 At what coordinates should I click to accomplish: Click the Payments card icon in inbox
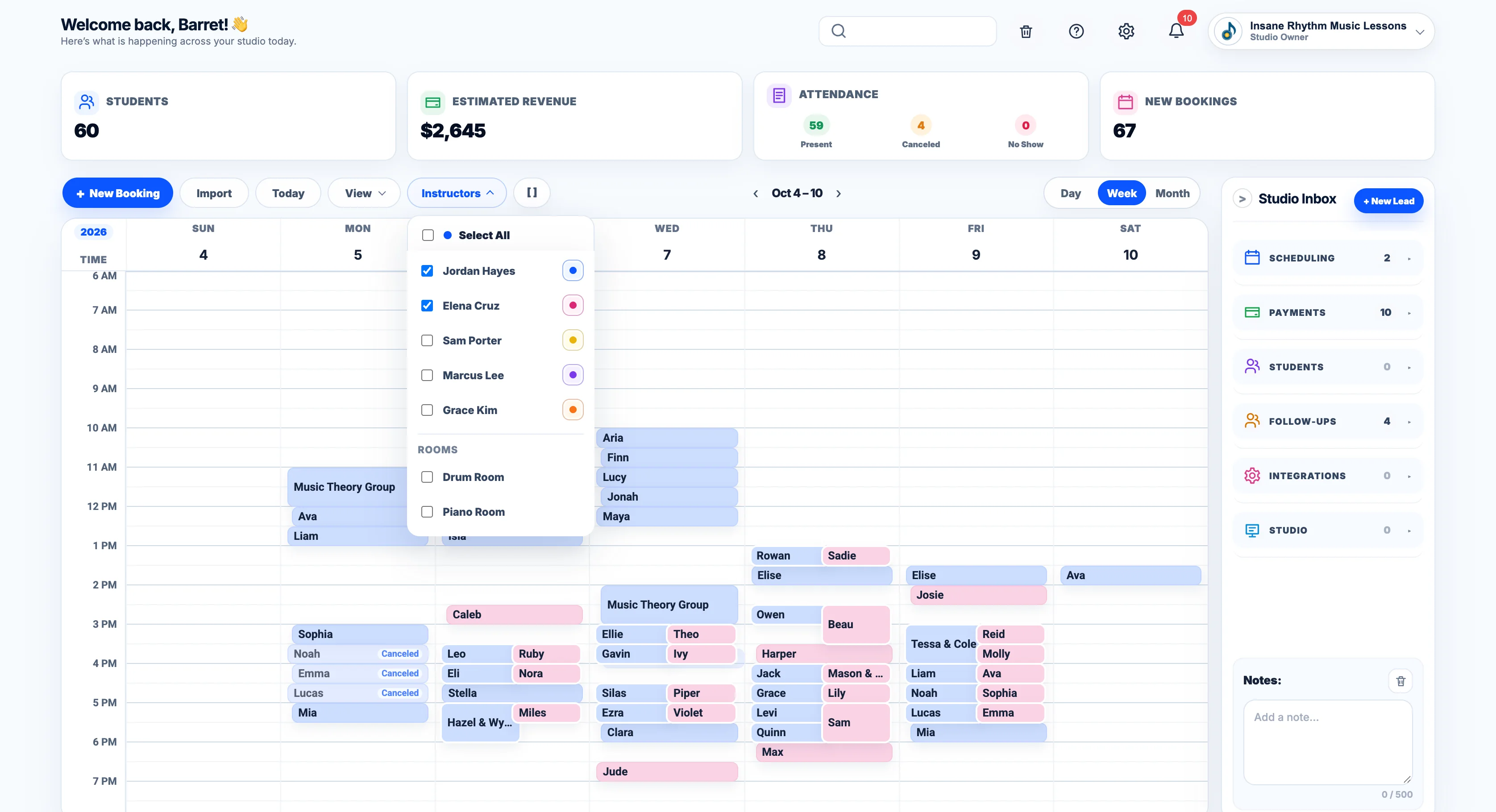click(x=1252, y=312)
